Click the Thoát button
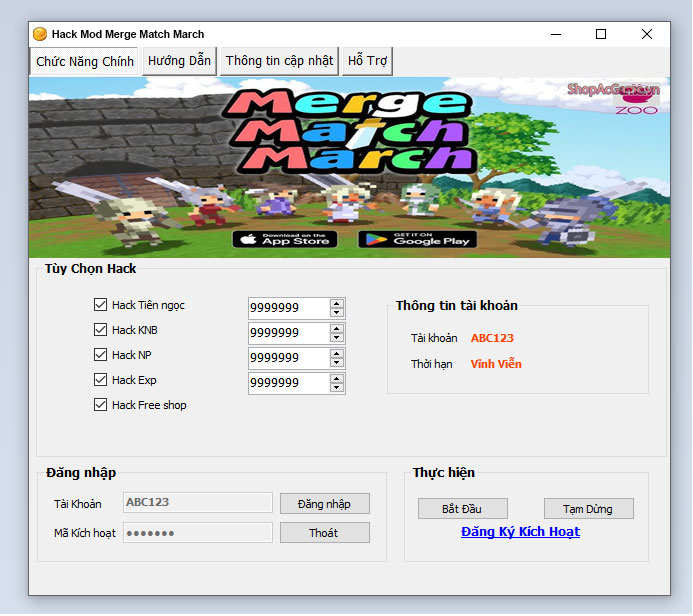Screen dimensions: 693x616 325,533
